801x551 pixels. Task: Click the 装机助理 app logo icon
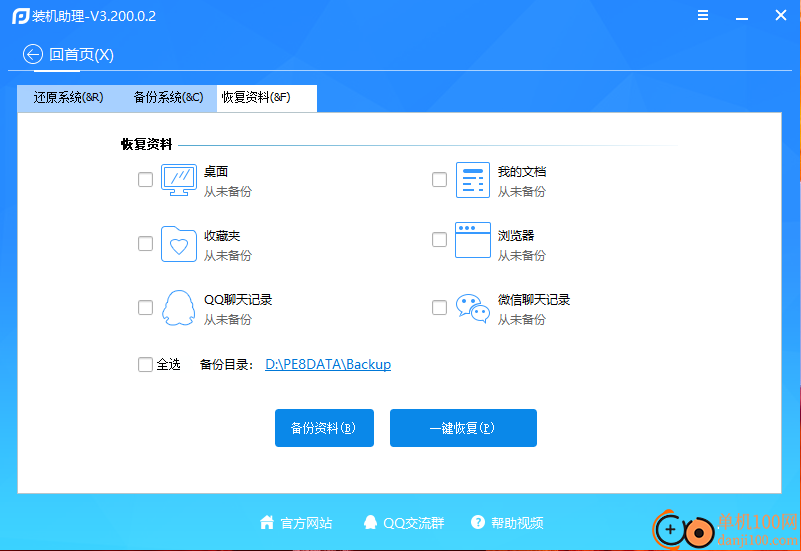[21, 16]
